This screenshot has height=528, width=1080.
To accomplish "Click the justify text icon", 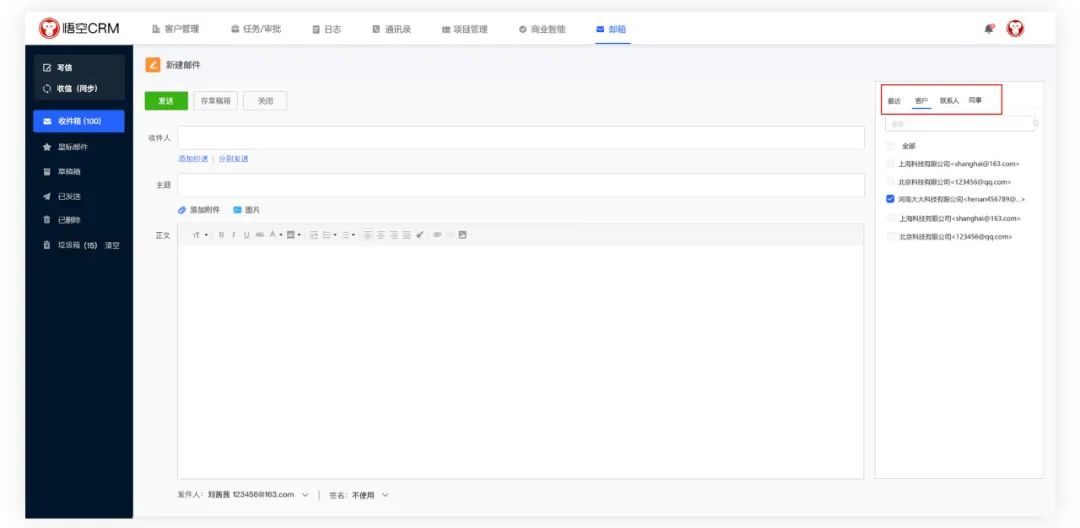I will [406, 235].
